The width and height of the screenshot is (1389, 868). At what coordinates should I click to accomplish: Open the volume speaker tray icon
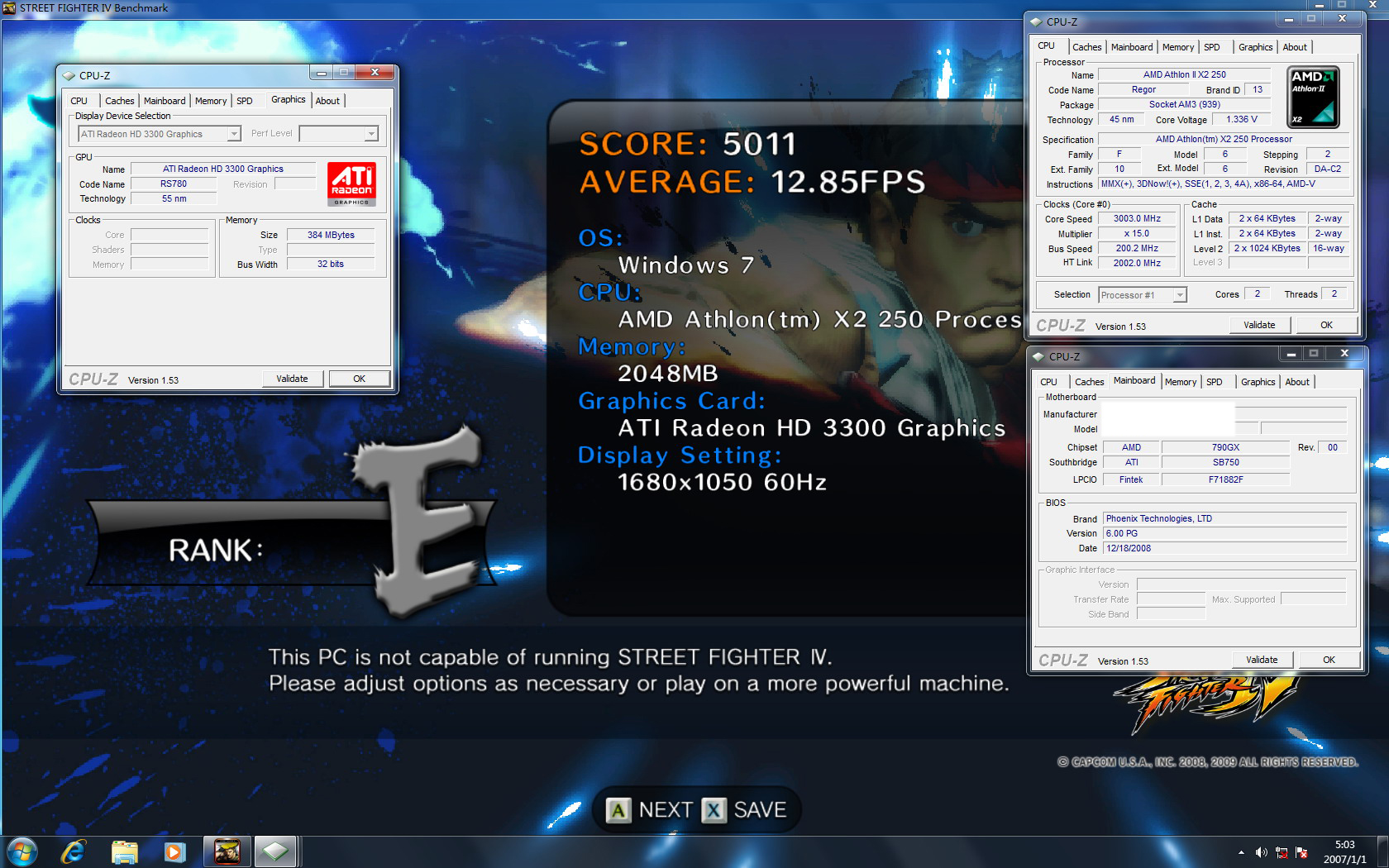pos(1261,852)
